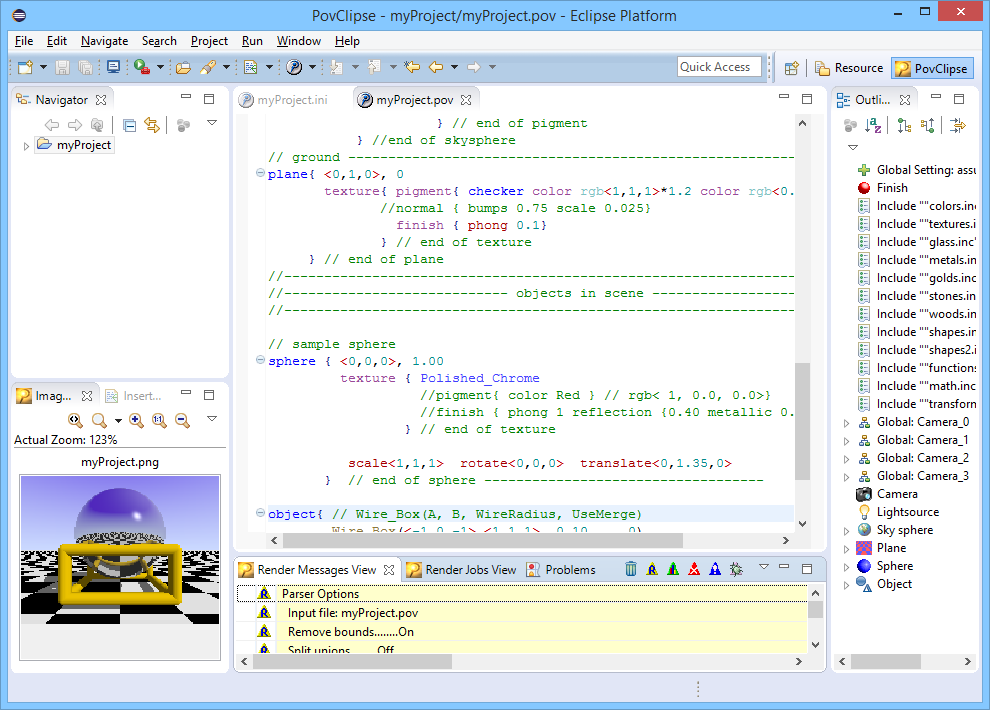Click the Outline icon with downward arrow tree
The height and width of the screenshot is (710, 990).
click(904, 126)
